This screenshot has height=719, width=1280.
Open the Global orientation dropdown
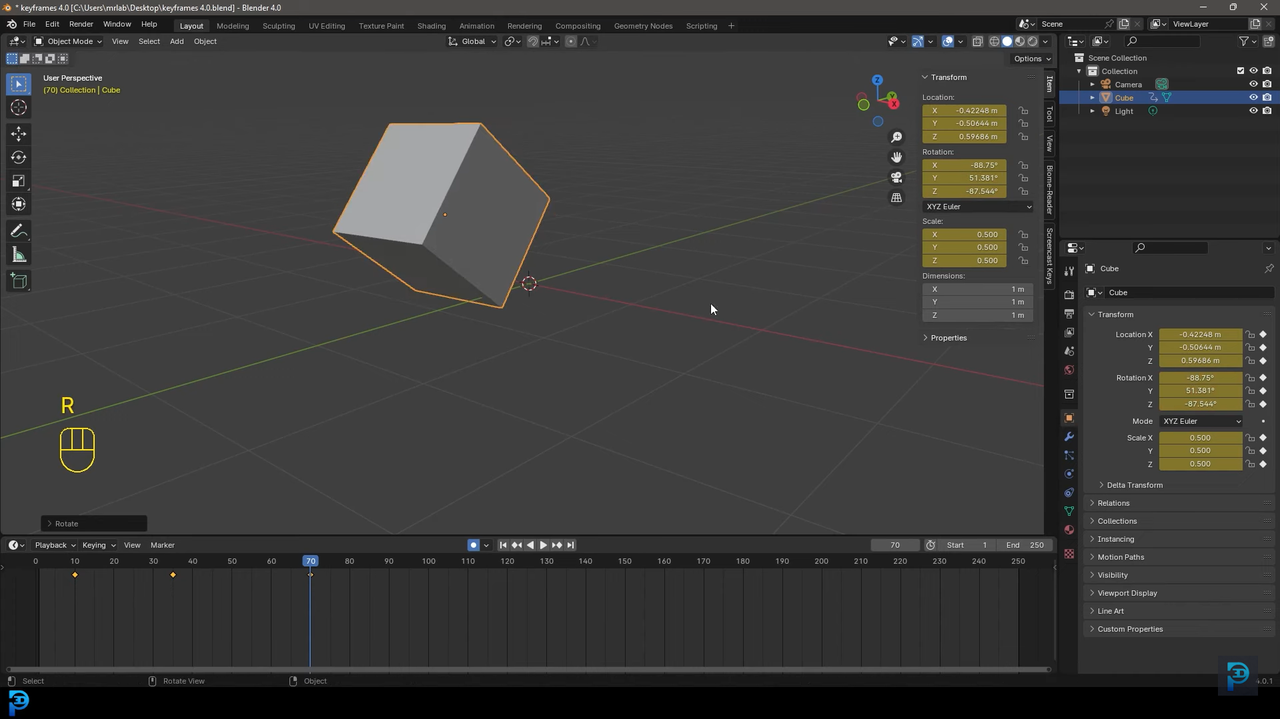(470, 41)
